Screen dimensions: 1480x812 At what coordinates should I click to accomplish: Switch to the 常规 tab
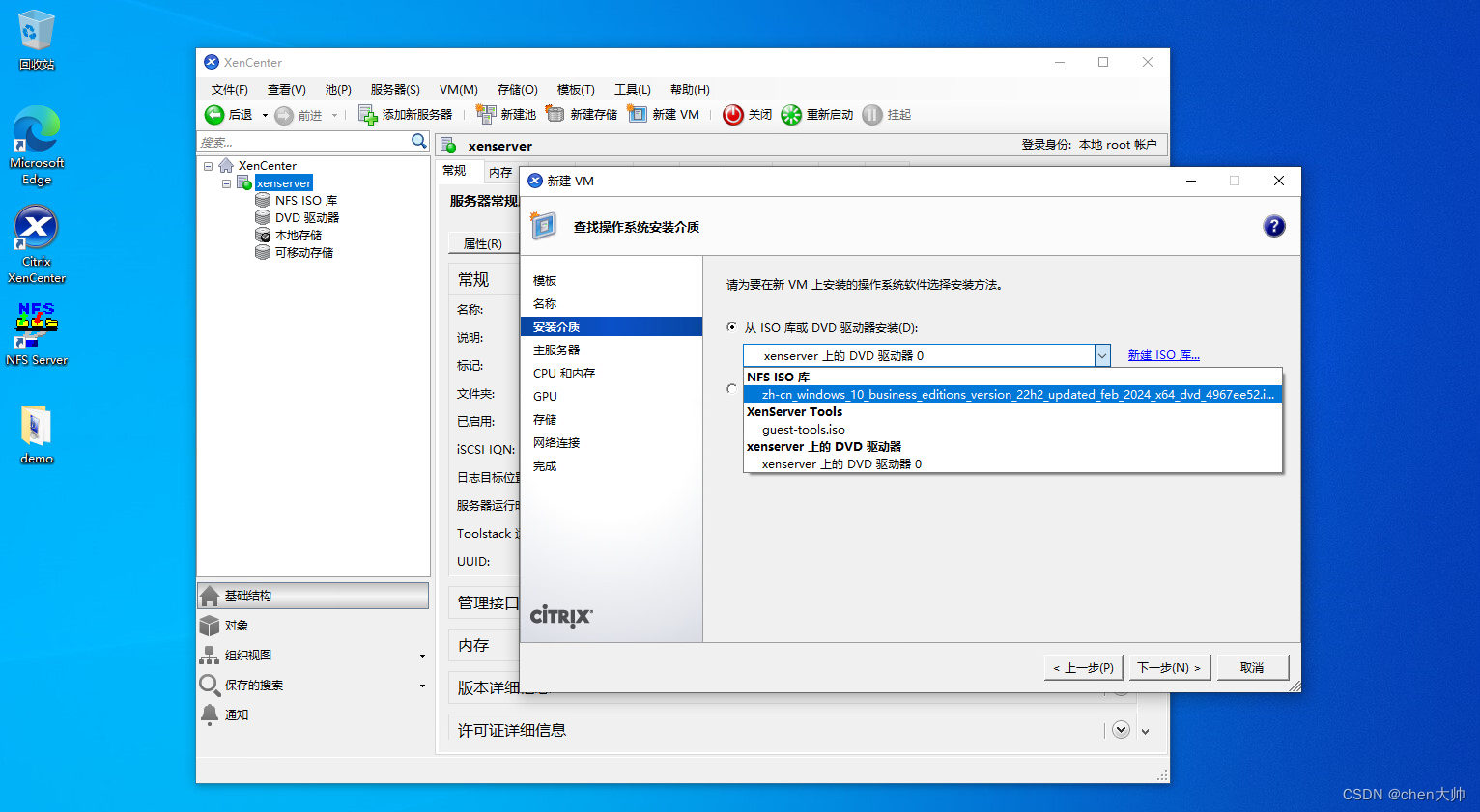click(x=454, y=171)
